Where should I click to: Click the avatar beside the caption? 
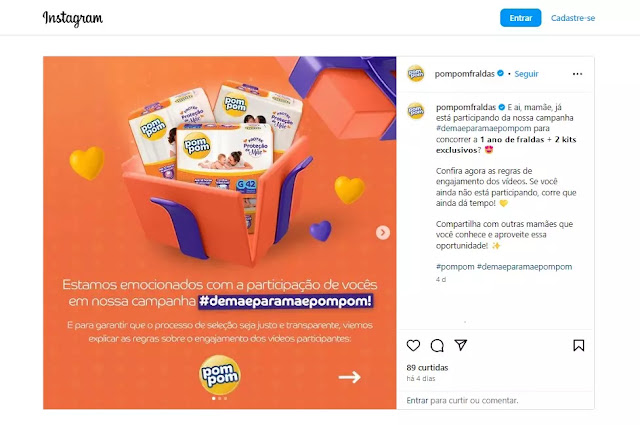pyautogui.click(x=416, y=111)
